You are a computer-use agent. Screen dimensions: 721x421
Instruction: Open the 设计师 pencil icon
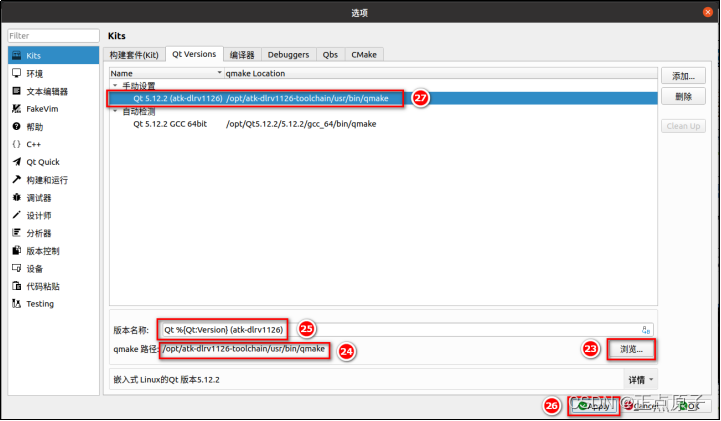point(17,215)
